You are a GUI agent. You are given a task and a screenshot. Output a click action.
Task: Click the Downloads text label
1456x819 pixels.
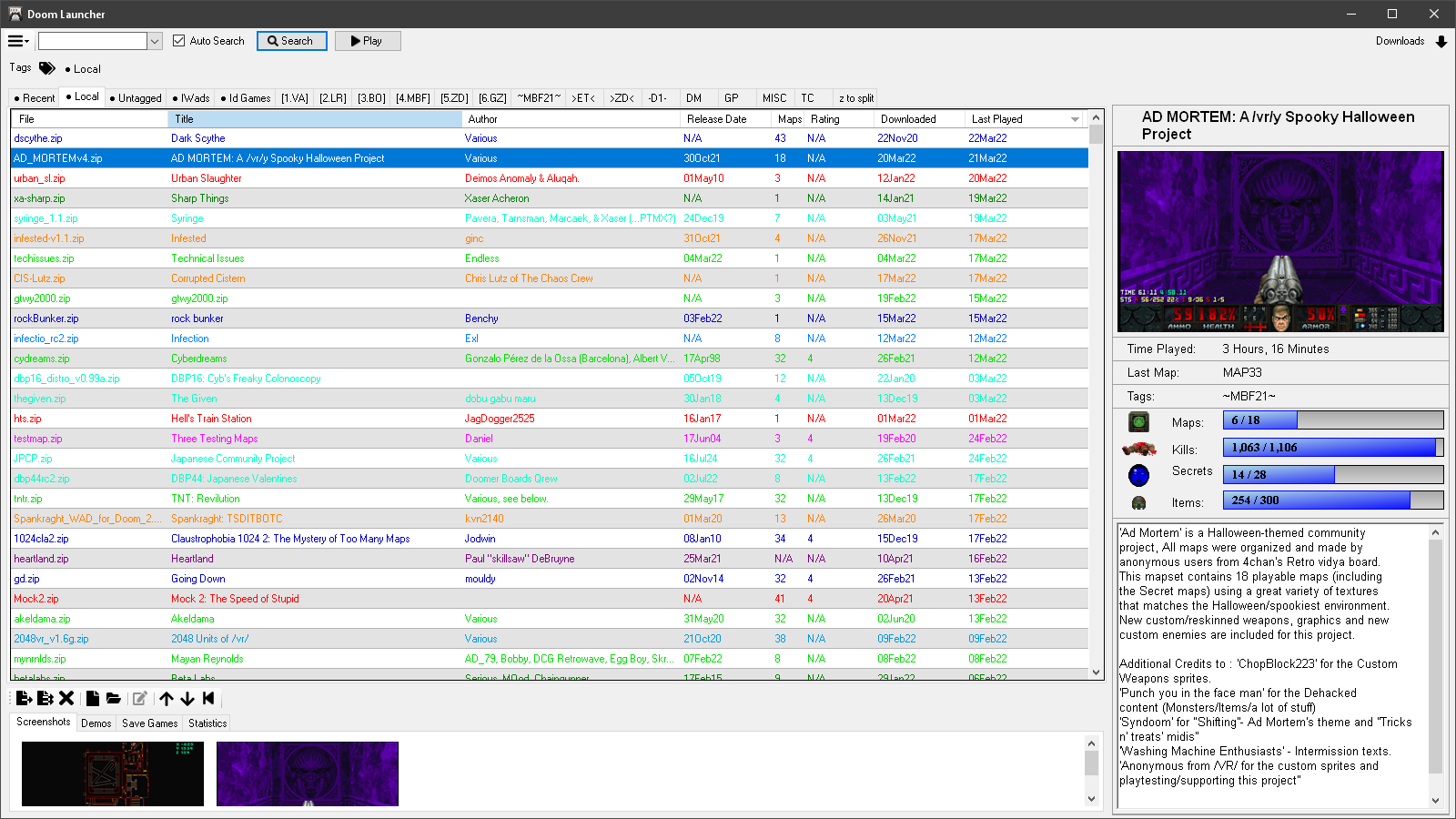click(1400, 41)
